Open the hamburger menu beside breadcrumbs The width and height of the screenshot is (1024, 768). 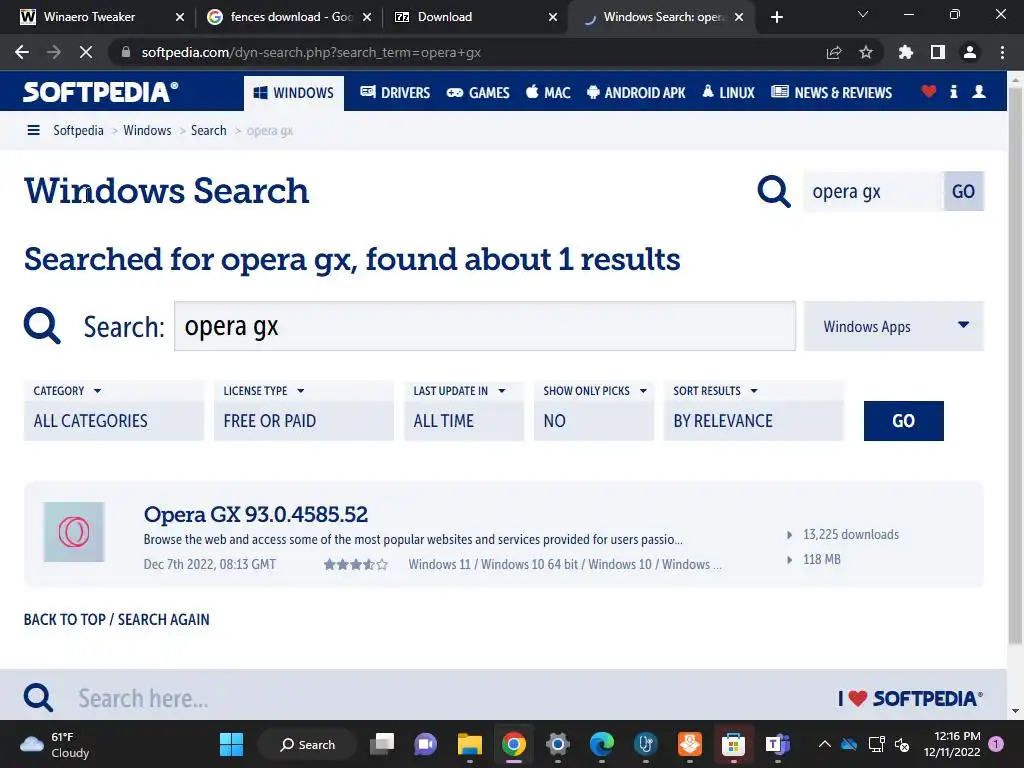(33, 130)
